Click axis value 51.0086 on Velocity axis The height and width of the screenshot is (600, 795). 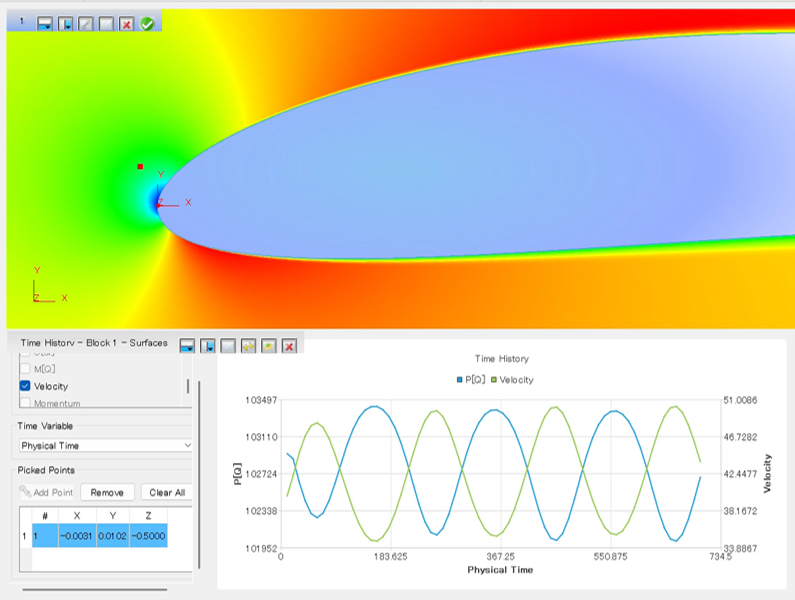click(740, 400)
